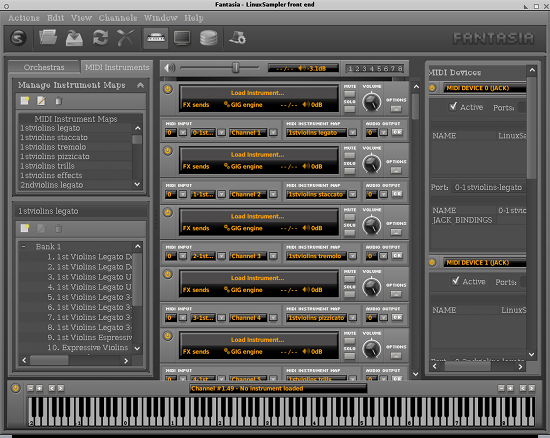Open the Actions menu

pos(24,18)
